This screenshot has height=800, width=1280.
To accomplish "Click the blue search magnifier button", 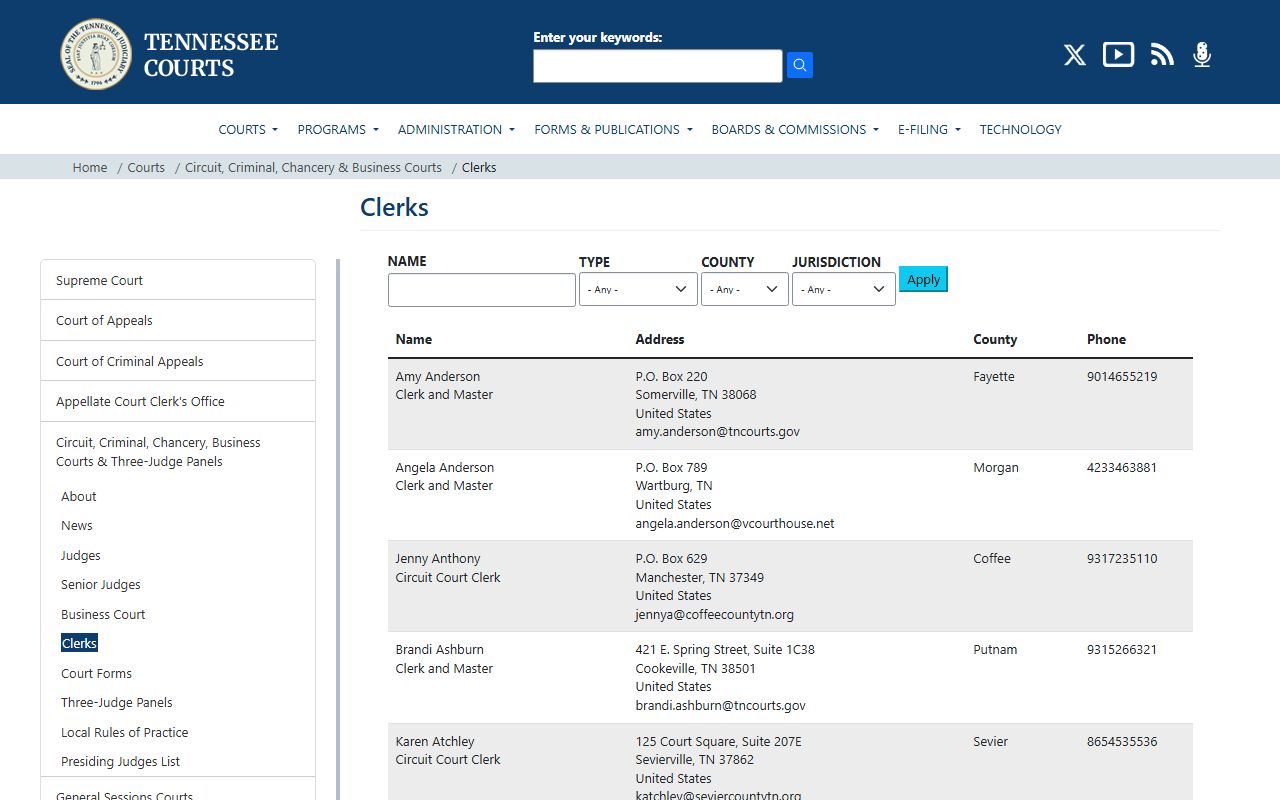I will pos(800,65).
